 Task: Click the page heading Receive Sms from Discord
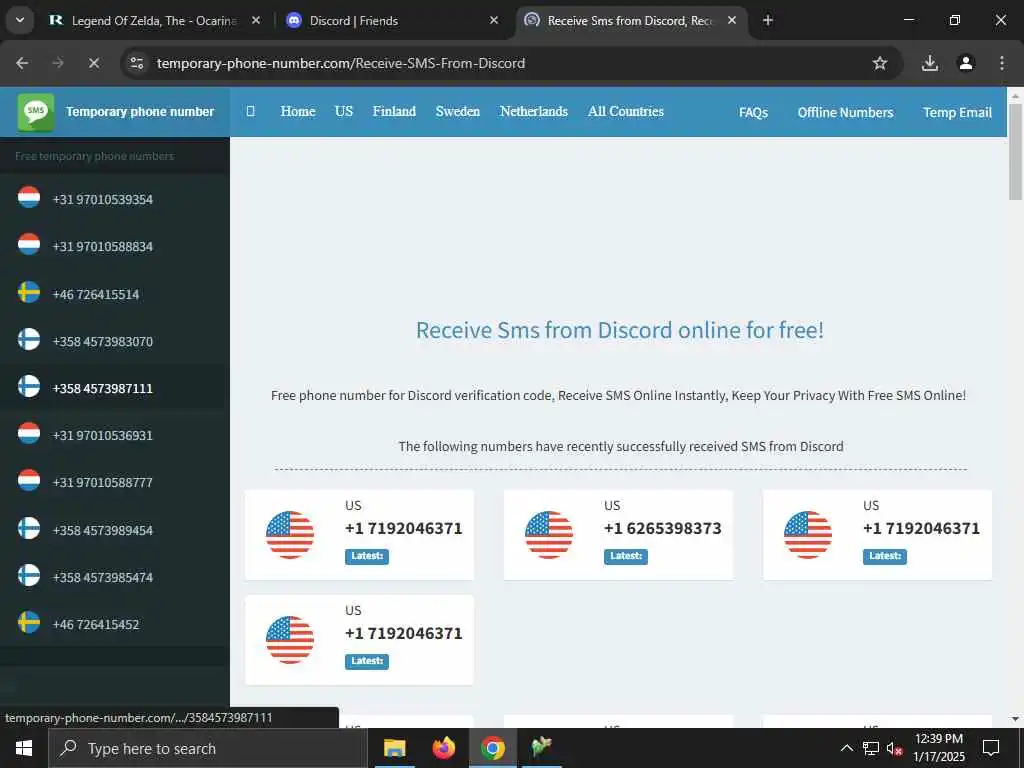coord(620,330)
